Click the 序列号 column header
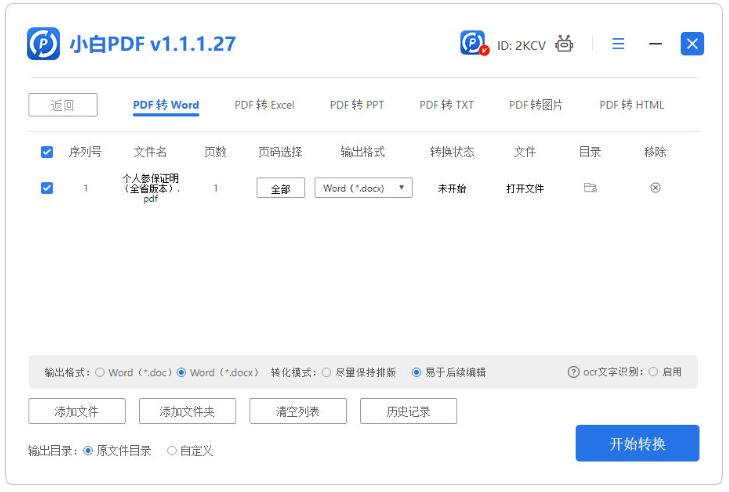This screenshot has width=729, height=492. (85, 152)
